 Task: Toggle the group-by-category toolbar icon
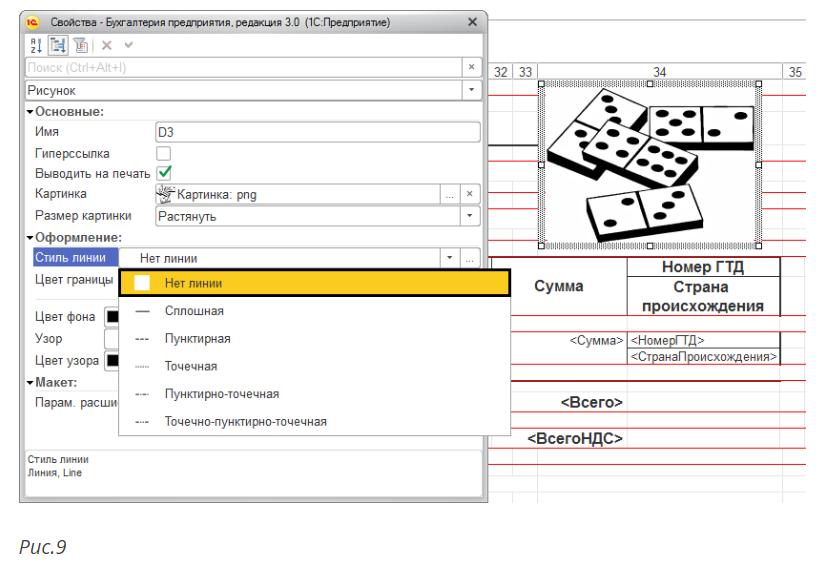pyautogui.click(x=57, y=45)
